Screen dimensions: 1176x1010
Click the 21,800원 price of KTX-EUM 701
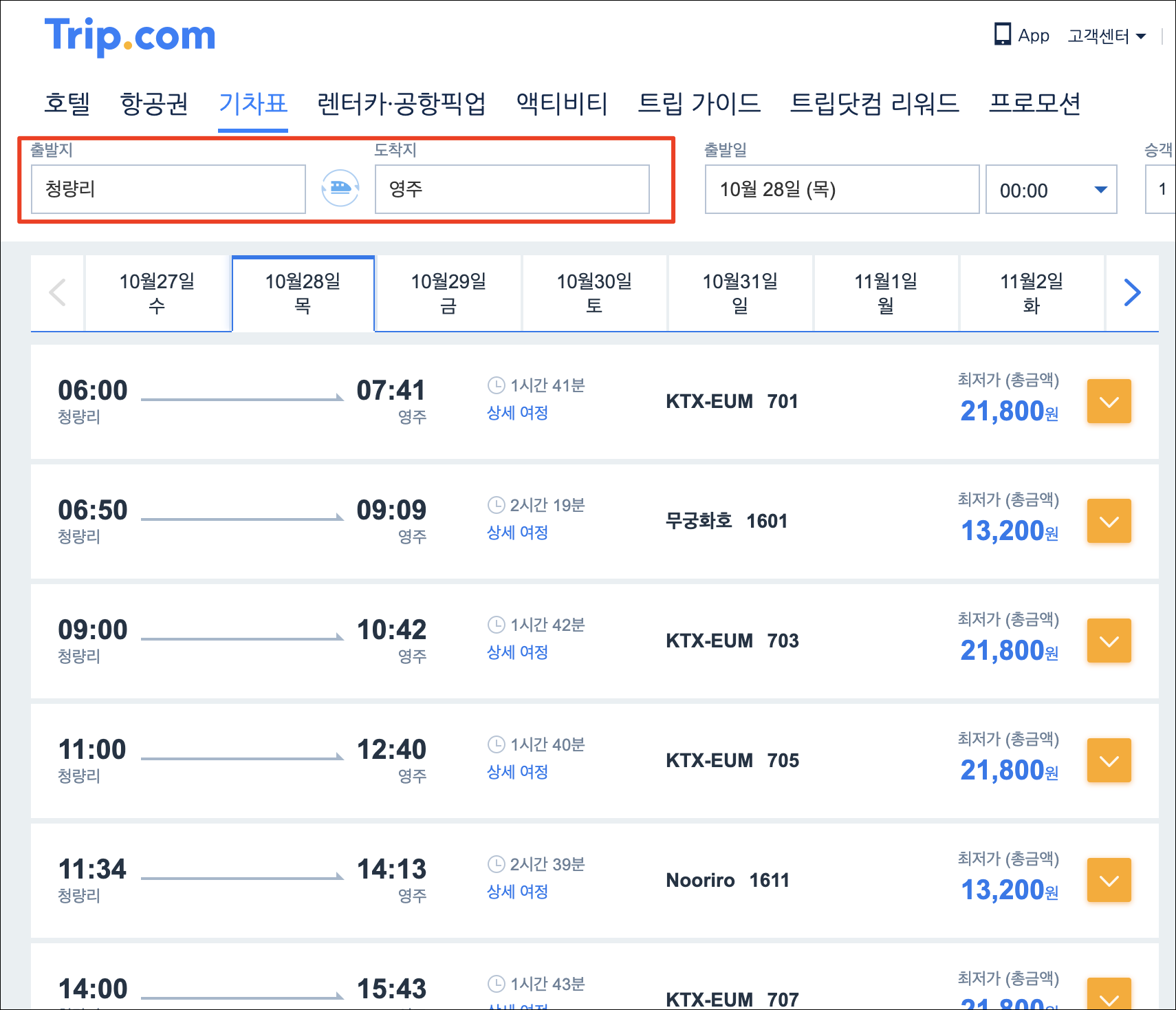[1009, 411]
